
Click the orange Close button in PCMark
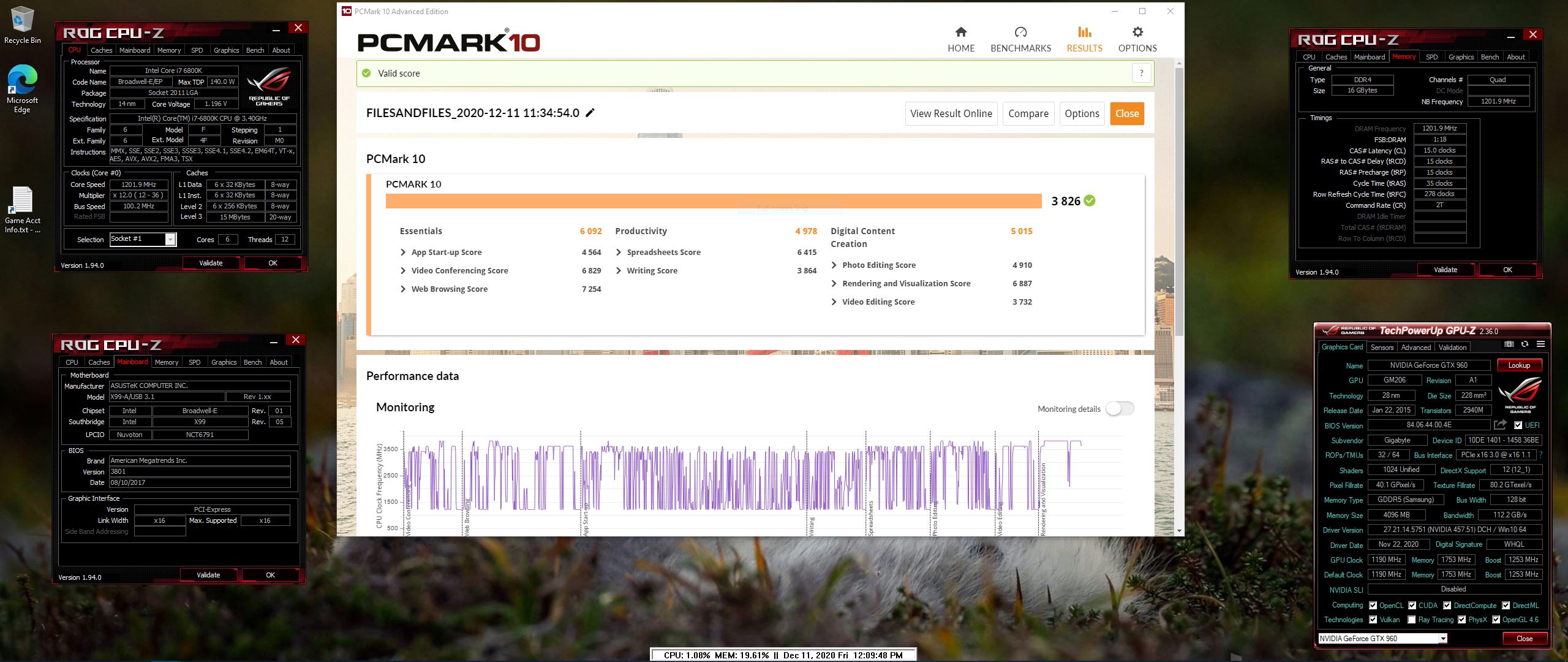click(x=1127, y=113)
